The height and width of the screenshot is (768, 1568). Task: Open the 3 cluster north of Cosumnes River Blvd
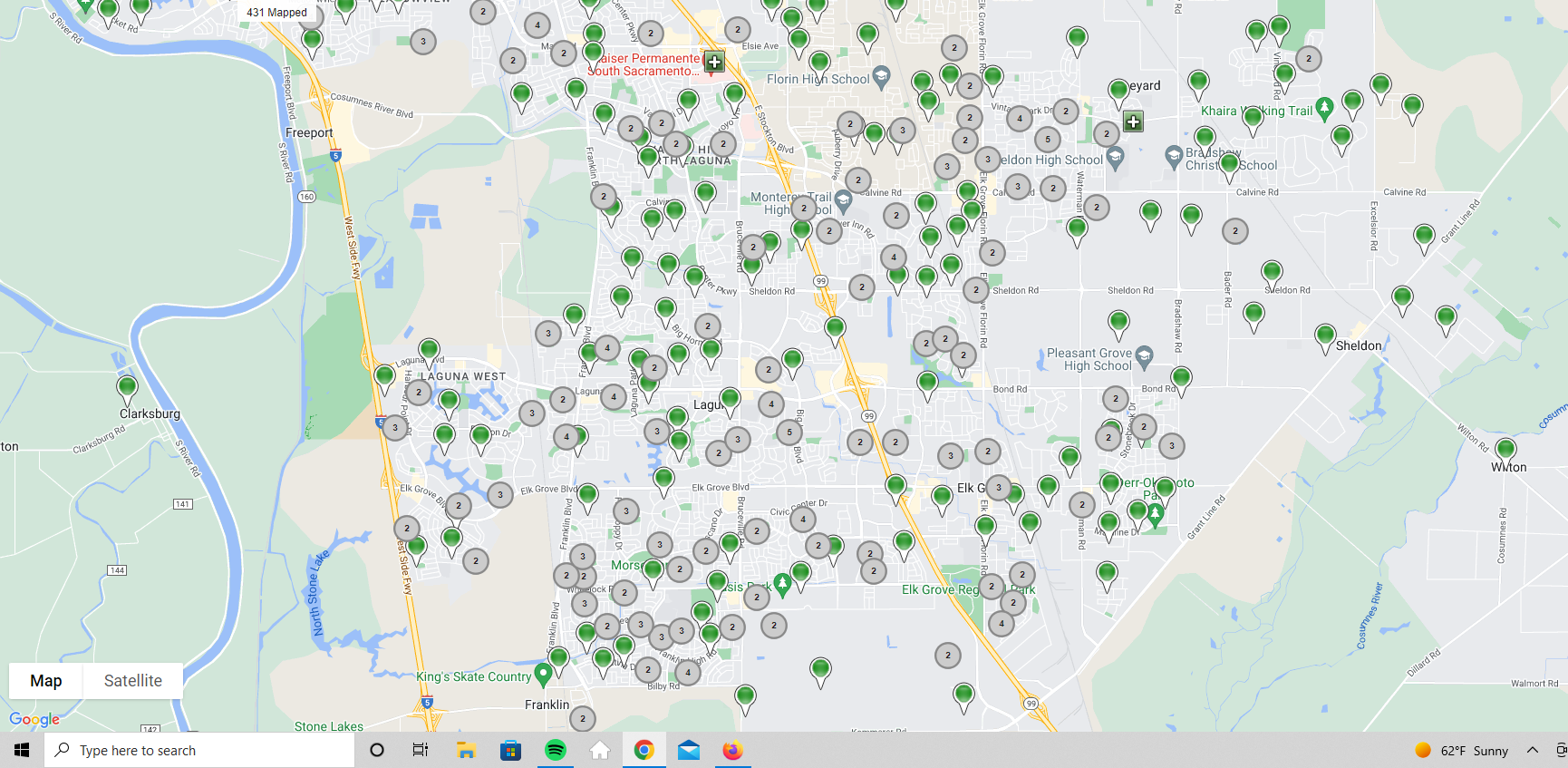point(423,42)
